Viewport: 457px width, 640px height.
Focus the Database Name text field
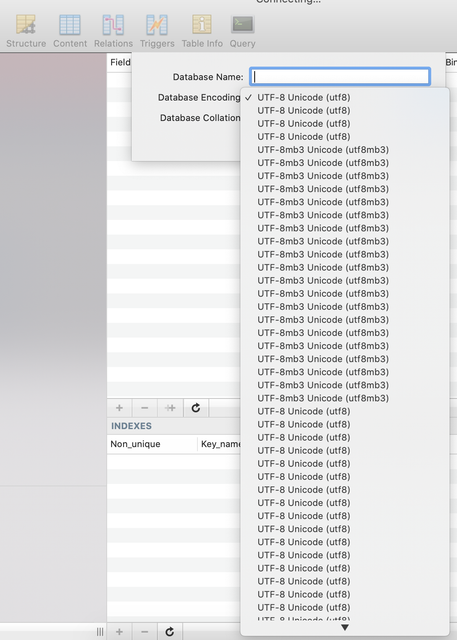click(x=340, y=77)
